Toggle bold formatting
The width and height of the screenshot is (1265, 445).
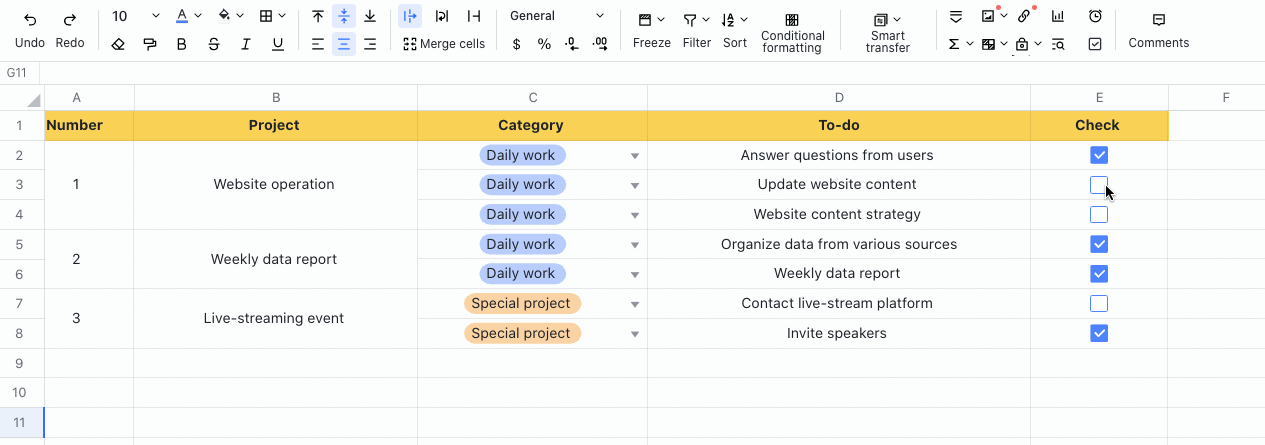pos(181,44)
